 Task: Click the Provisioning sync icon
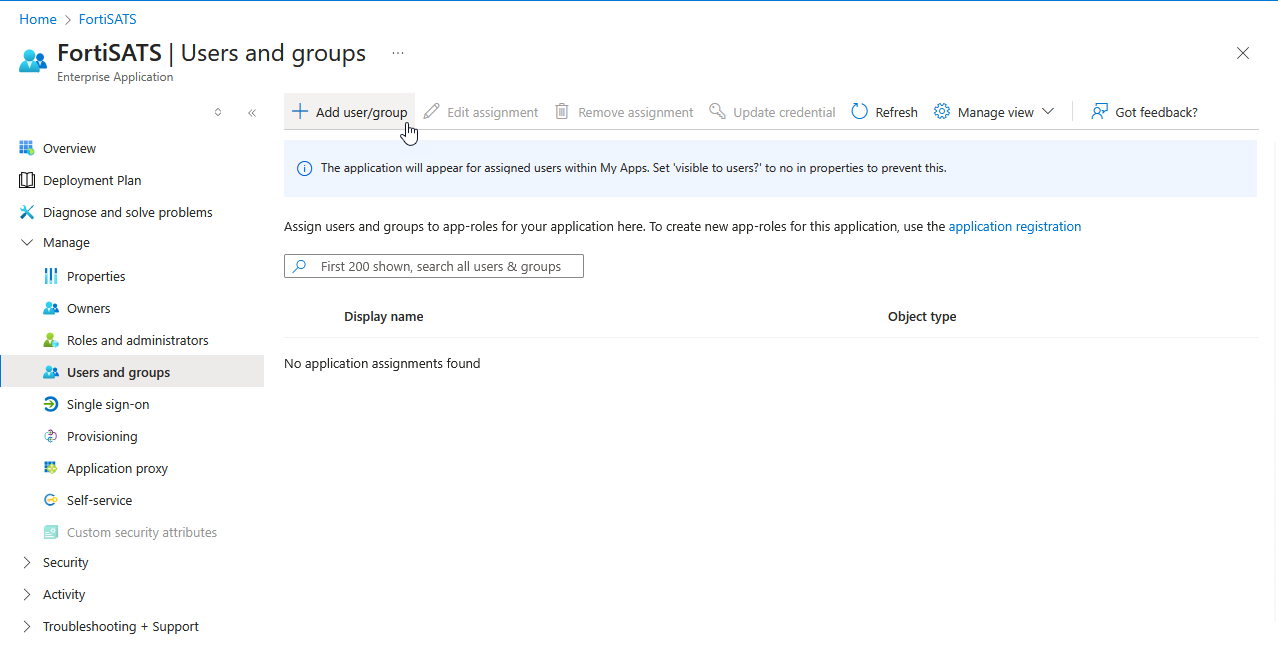click(51, 436)
